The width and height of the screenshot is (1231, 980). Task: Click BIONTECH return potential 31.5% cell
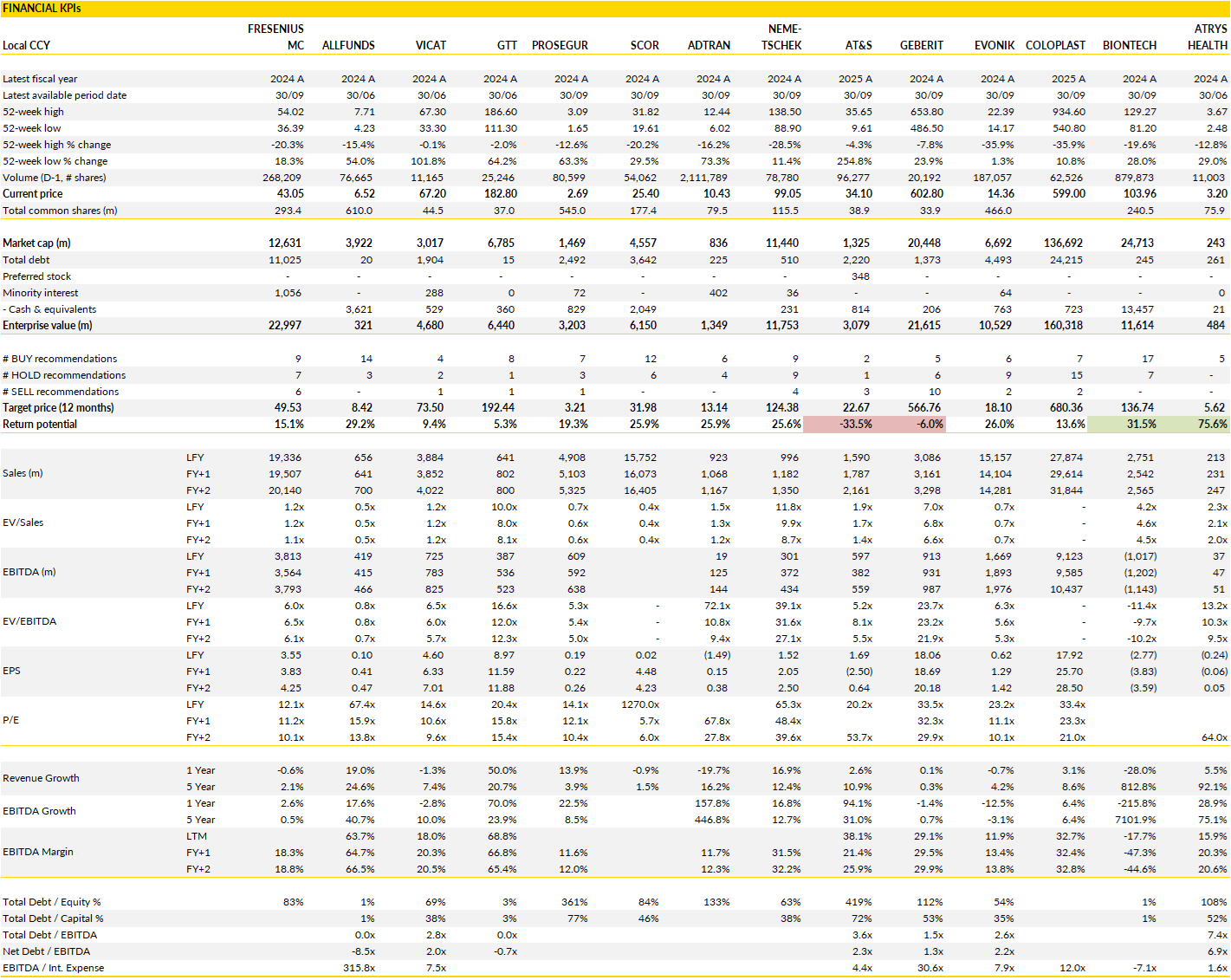pyautogui.click(x=1123, y=425)
